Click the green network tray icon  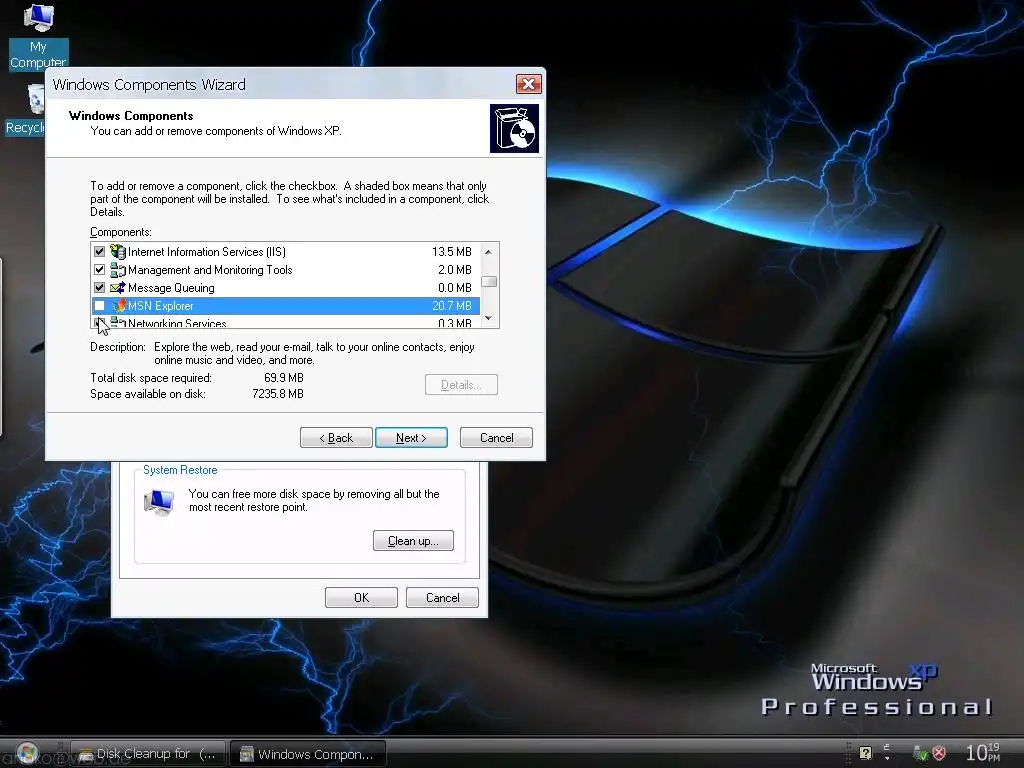pyautogui.click(x=920, y=753)
